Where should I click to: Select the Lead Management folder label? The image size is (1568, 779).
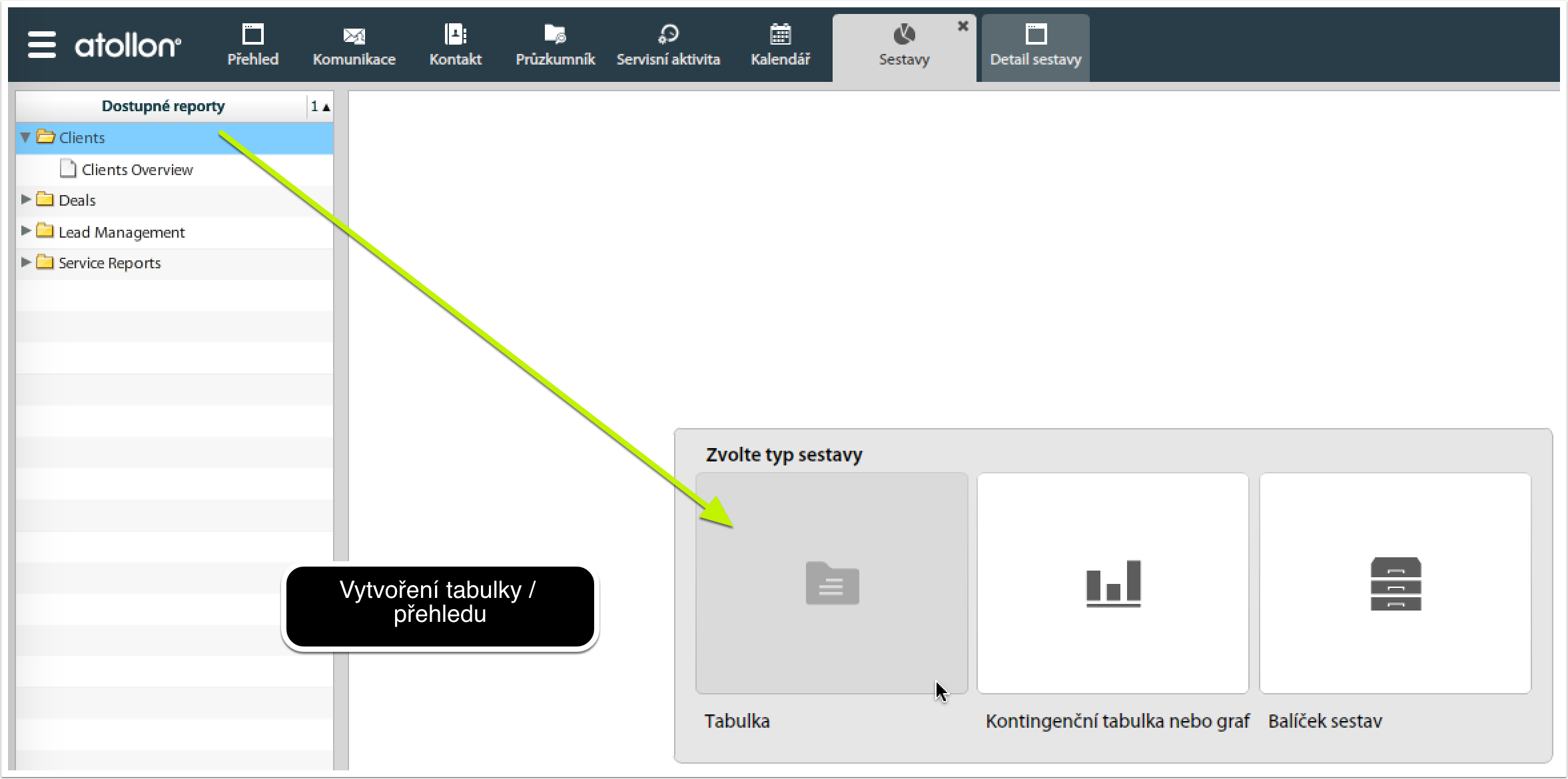(x=122, y=232)
